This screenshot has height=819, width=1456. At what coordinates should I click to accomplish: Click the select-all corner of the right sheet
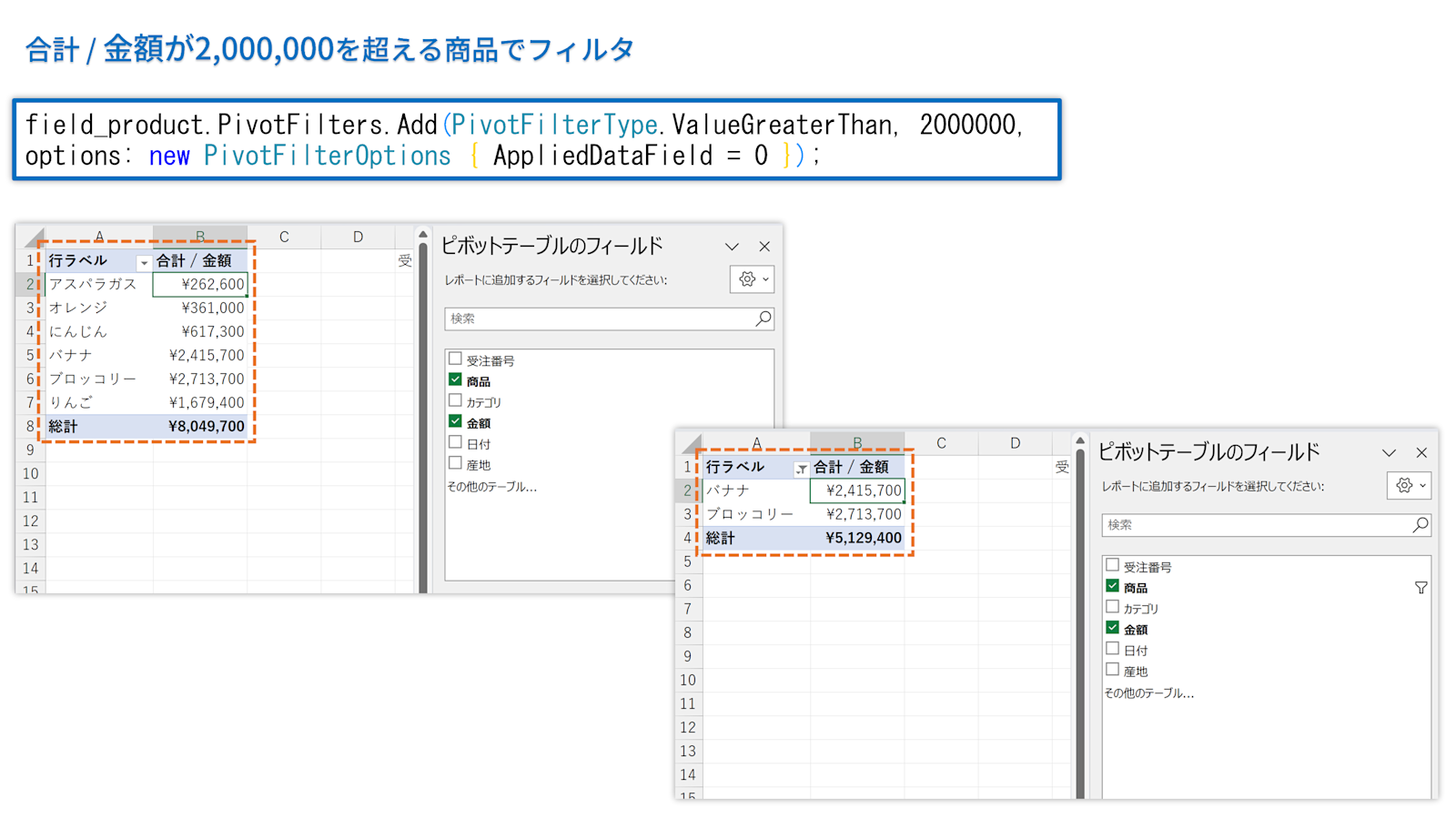click(x=692, y=445)
